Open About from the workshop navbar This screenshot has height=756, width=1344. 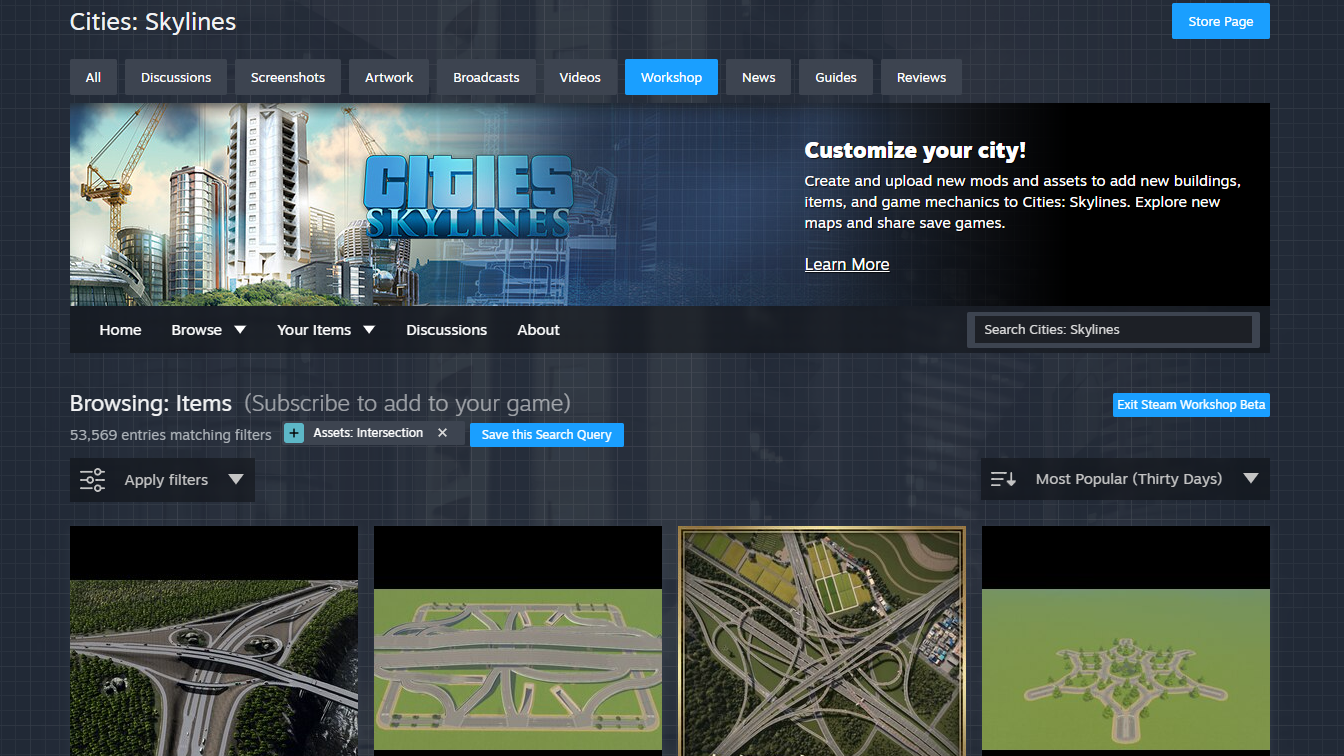538,329
